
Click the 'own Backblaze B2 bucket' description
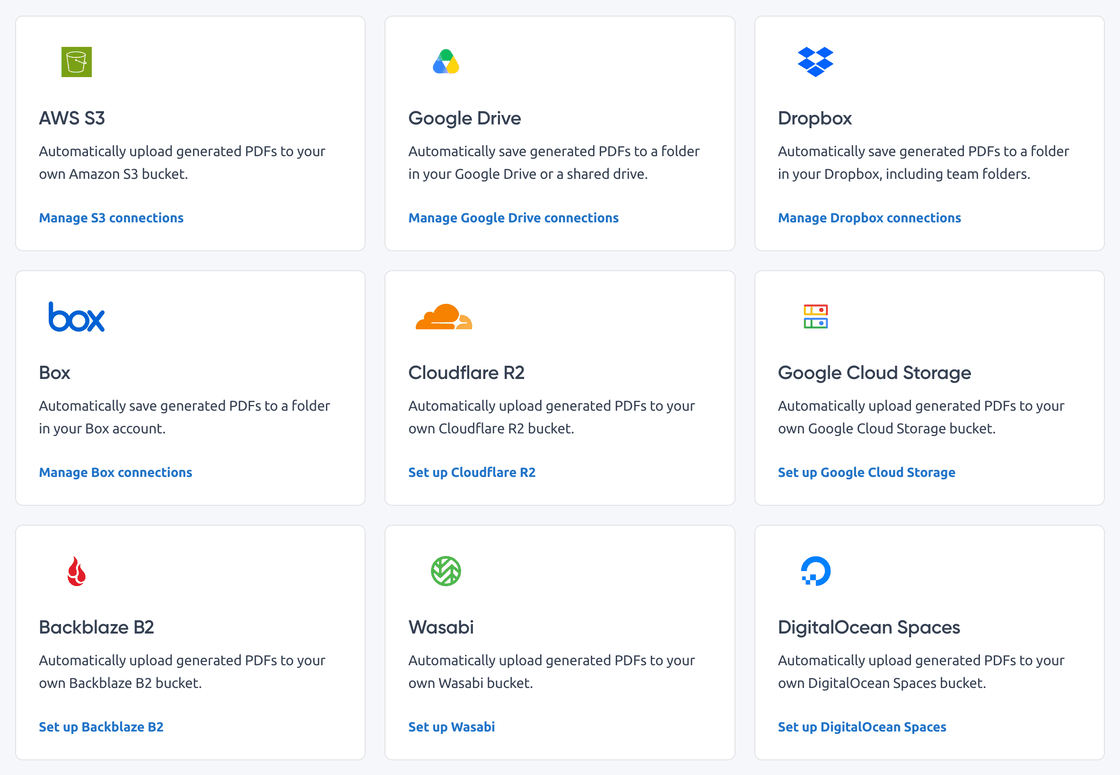[x=120, y=684]
